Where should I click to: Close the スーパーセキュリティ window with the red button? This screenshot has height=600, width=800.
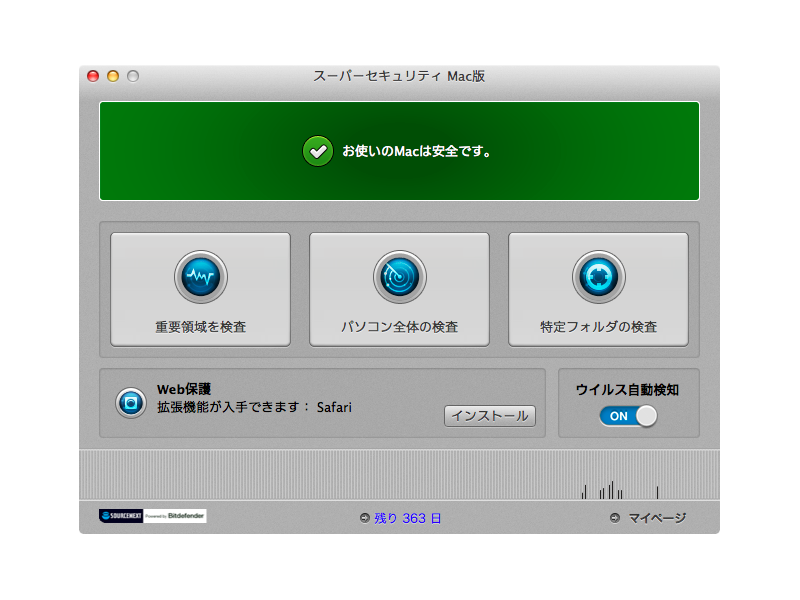tap(93, 76)
